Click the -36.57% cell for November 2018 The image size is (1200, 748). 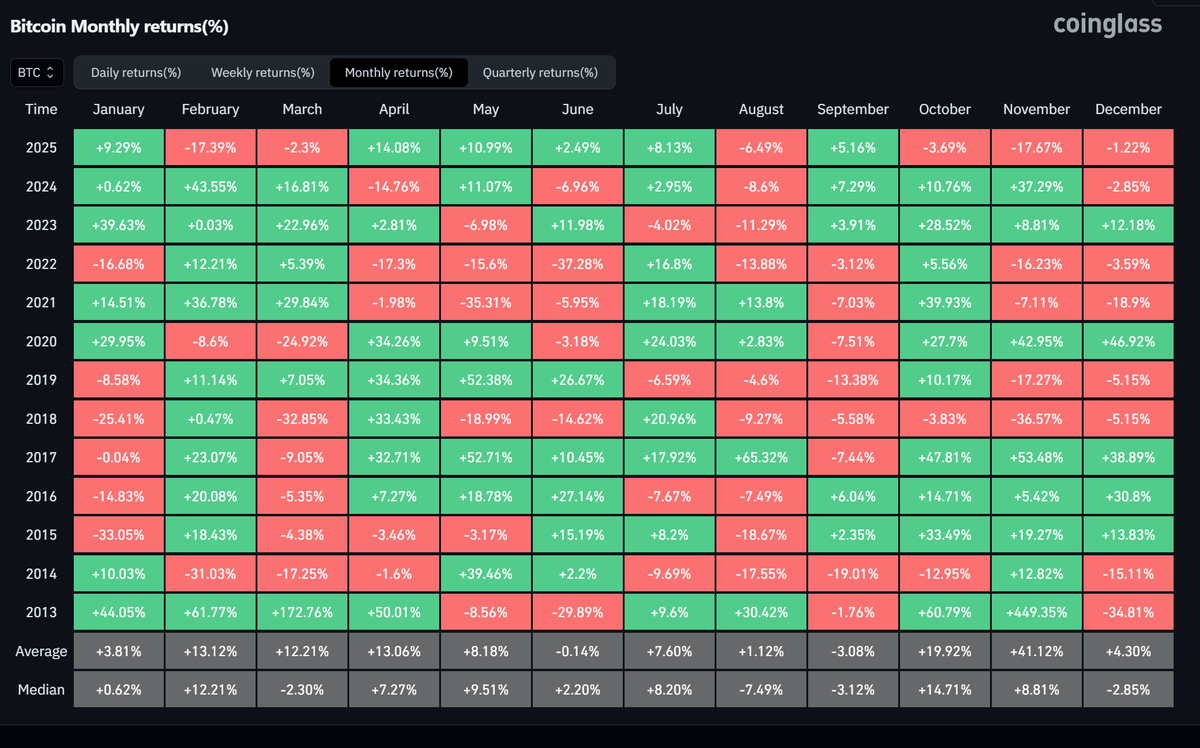coord(1037,419)
